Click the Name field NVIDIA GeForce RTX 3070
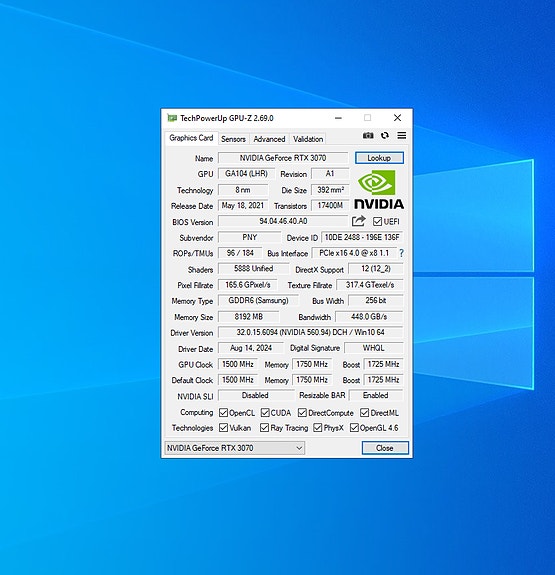This screenshot has width=555, height=575. (x=283, y=158)
